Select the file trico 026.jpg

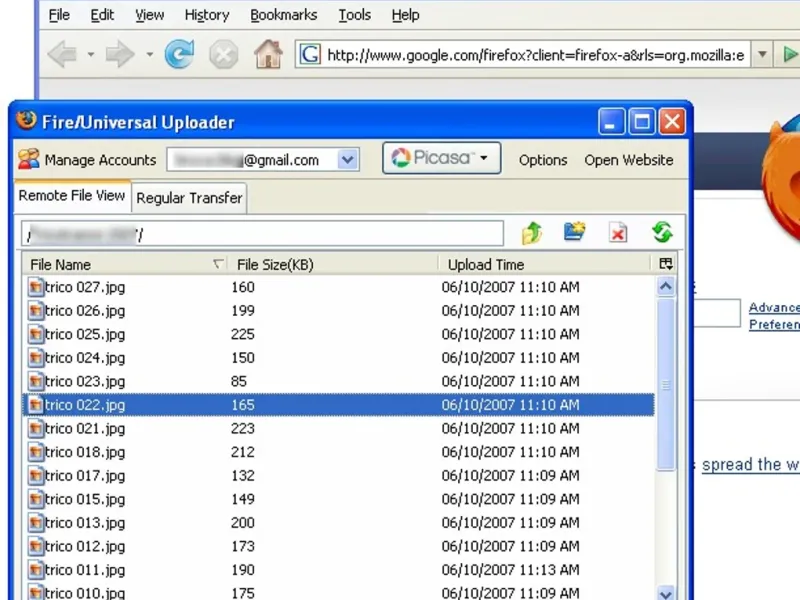tap(339, 311)
